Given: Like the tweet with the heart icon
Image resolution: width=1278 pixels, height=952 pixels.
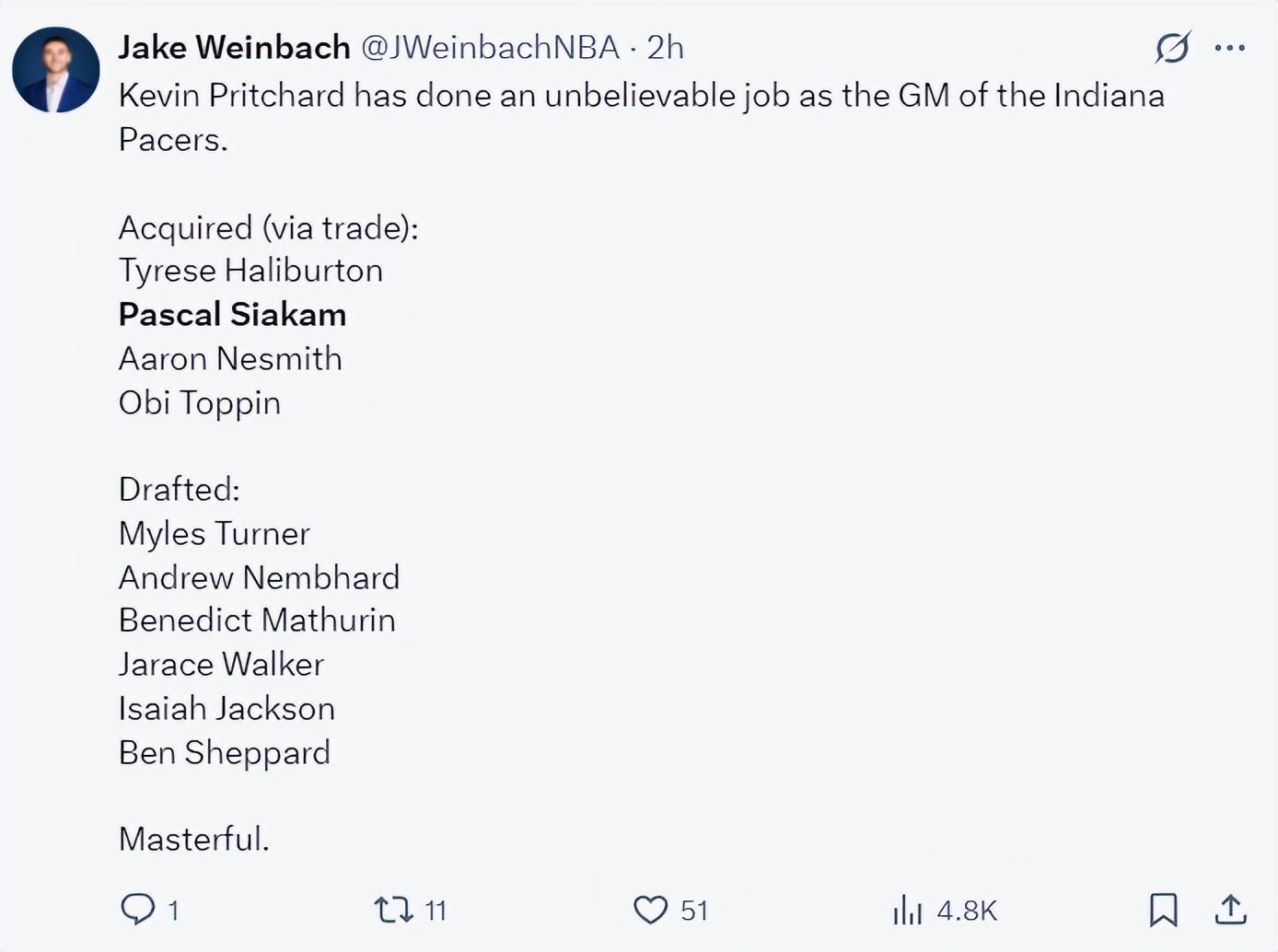Looking at the screenshot, I should [x=650, y=910].
